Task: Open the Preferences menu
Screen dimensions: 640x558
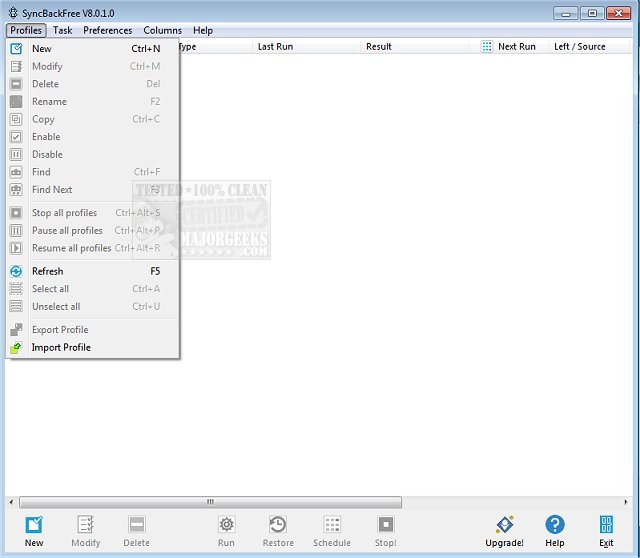Action: (107, 31)
